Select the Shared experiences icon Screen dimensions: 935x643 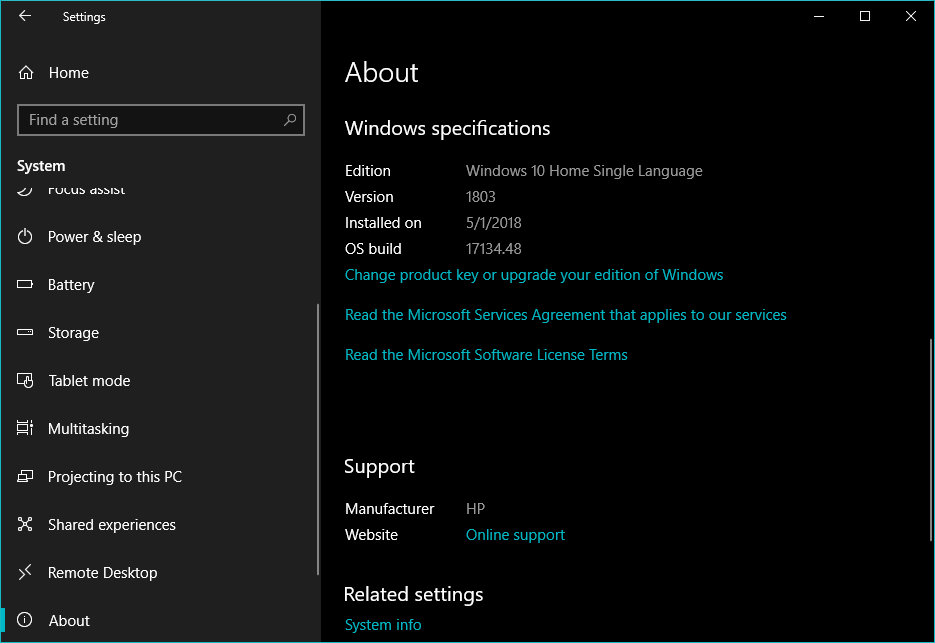pos(26,525)
